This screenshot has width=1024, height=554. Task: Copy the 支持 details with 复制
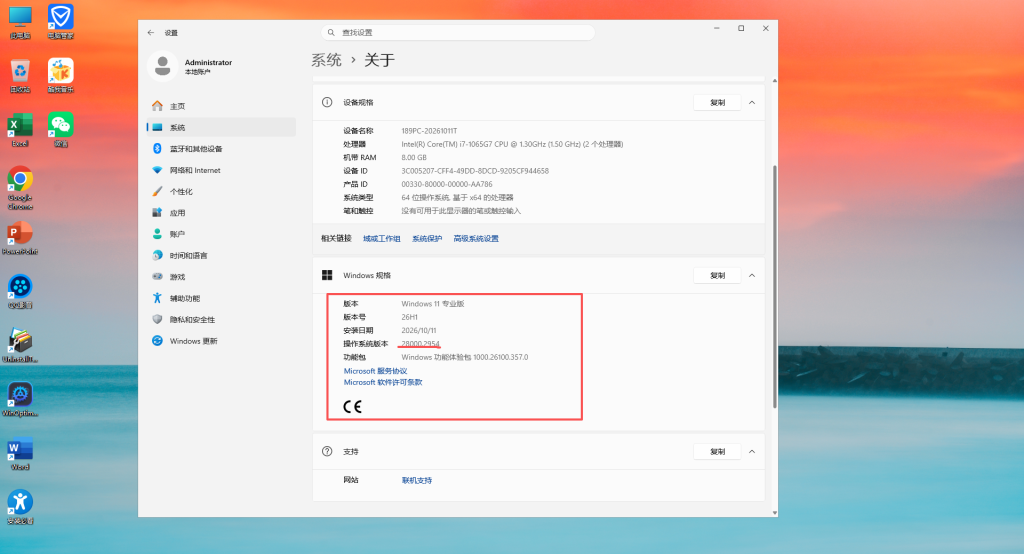tap(717, 451)
